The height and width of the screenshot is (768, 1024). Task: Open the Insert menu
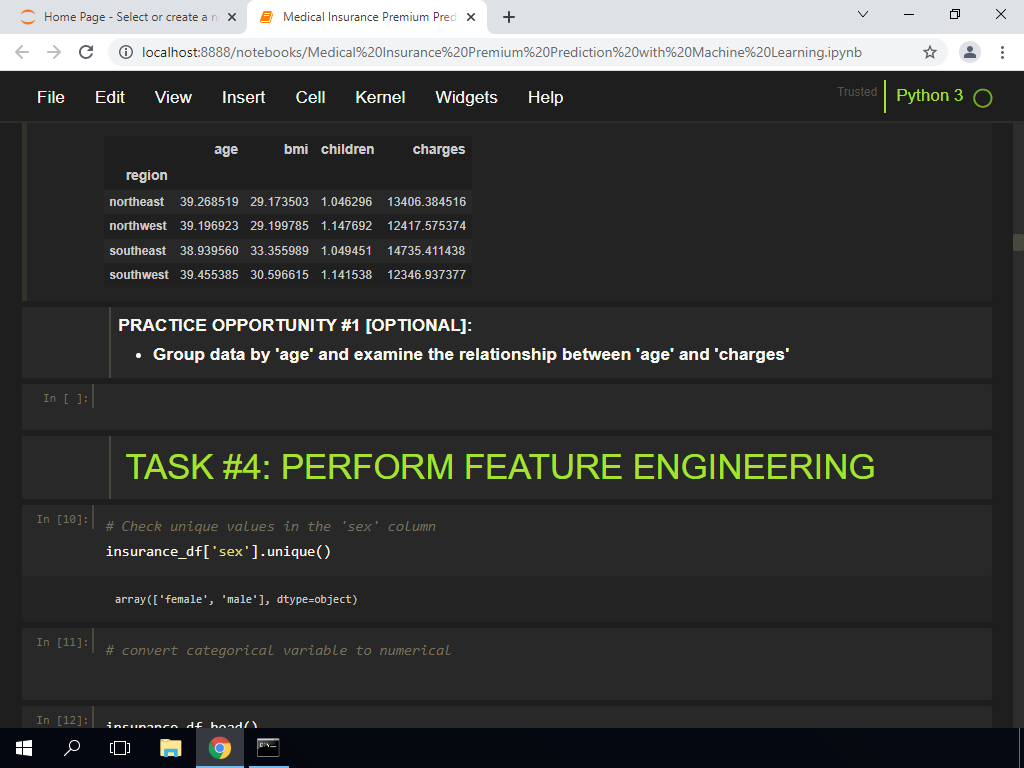pyautogui.click(x=243, y=97)
